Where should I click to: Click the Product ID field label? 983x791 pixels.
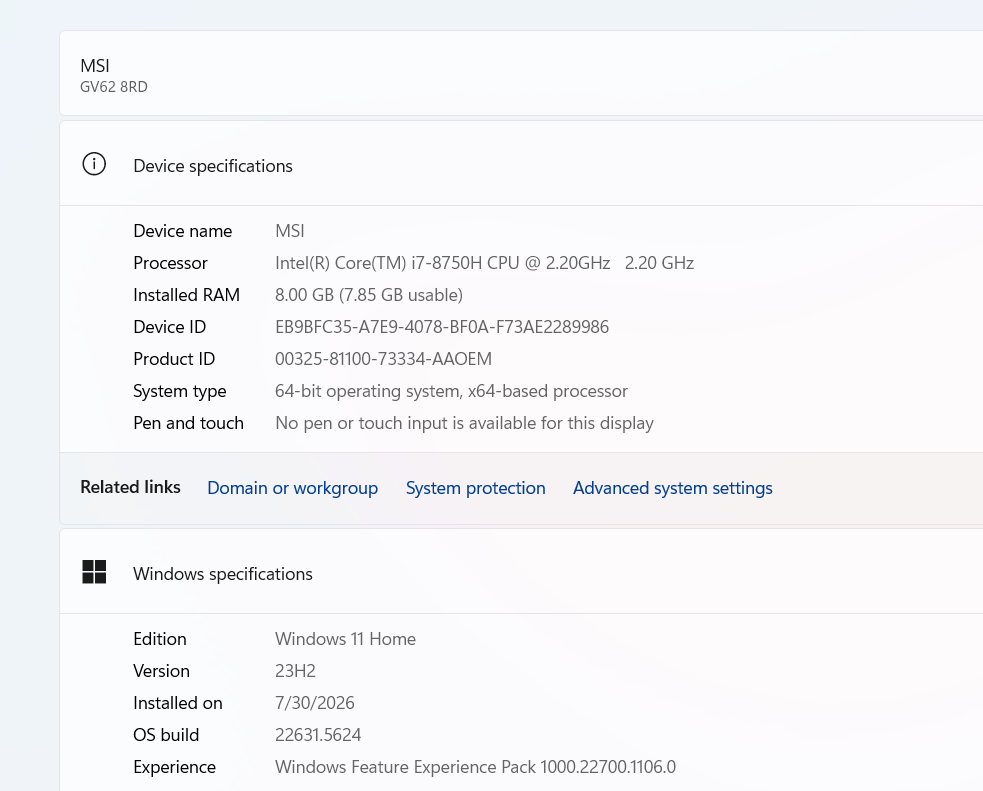click(174, 359)
